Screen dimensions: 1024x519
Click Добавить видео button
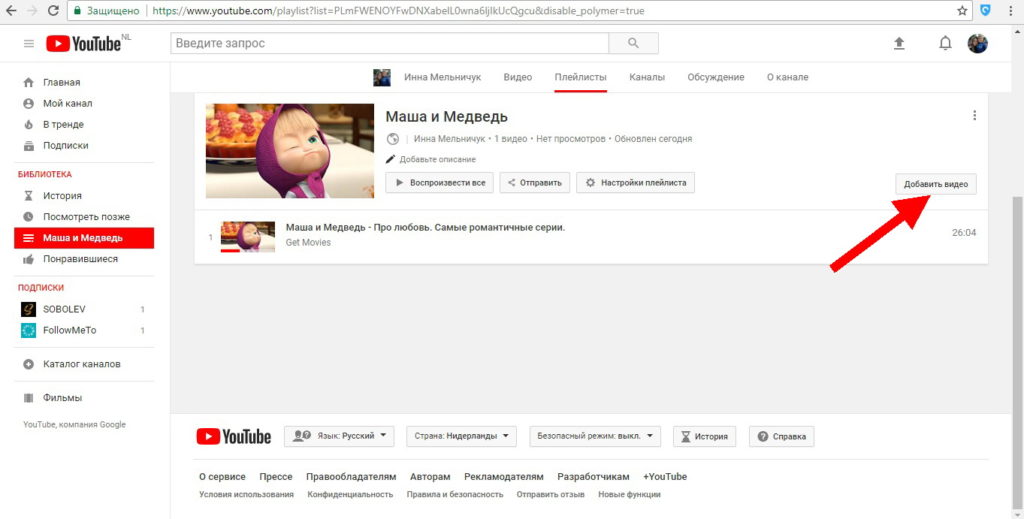(936, 185)
